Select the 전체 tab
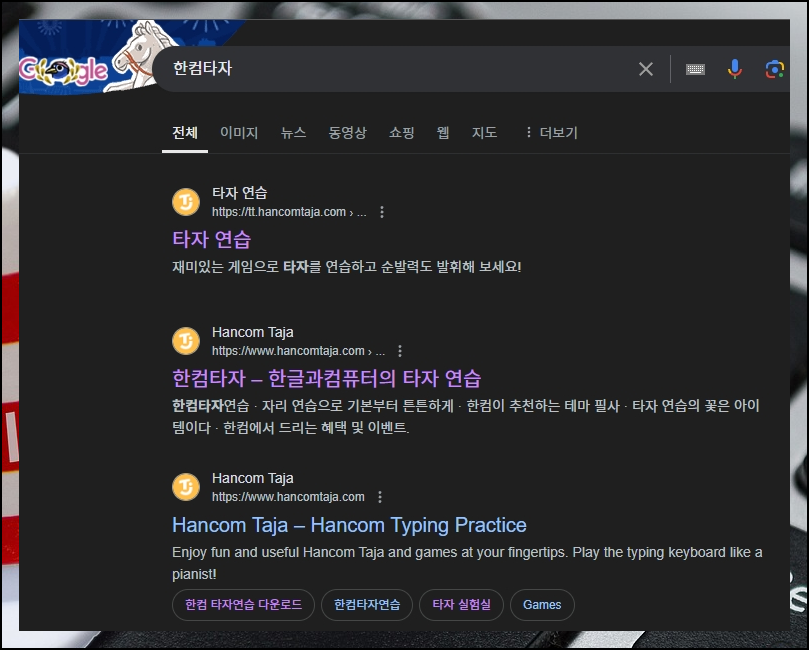The height and width of the screenshot is (650, 809). tap(185, 133)
